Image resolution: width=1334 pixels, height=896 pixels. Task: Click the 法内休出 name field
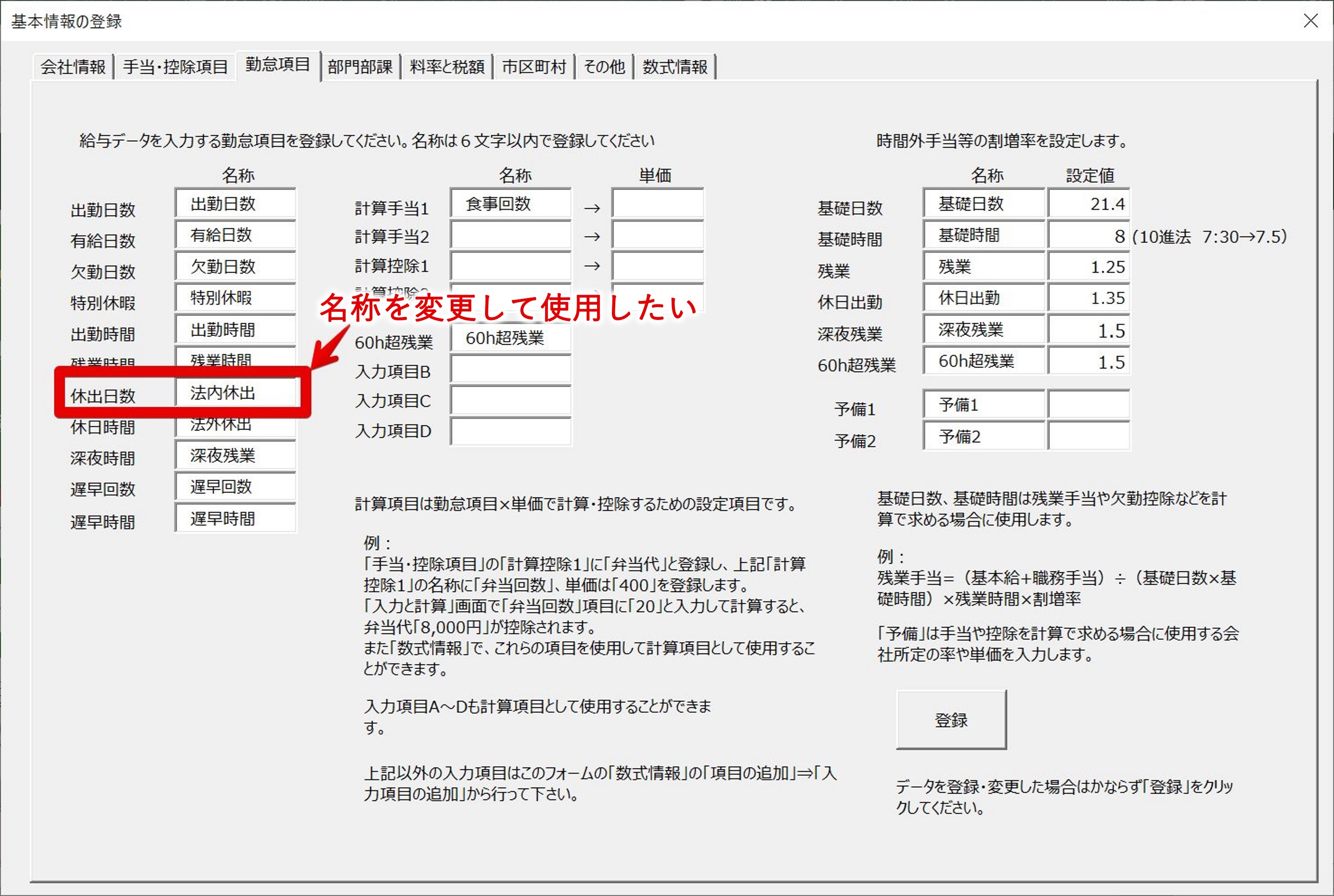236,392
